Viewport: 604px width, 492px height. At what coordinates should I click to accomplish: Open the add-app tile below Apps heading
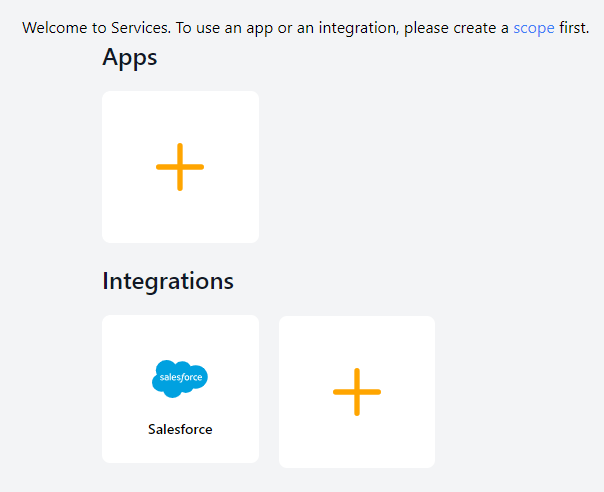click(180, 167)
